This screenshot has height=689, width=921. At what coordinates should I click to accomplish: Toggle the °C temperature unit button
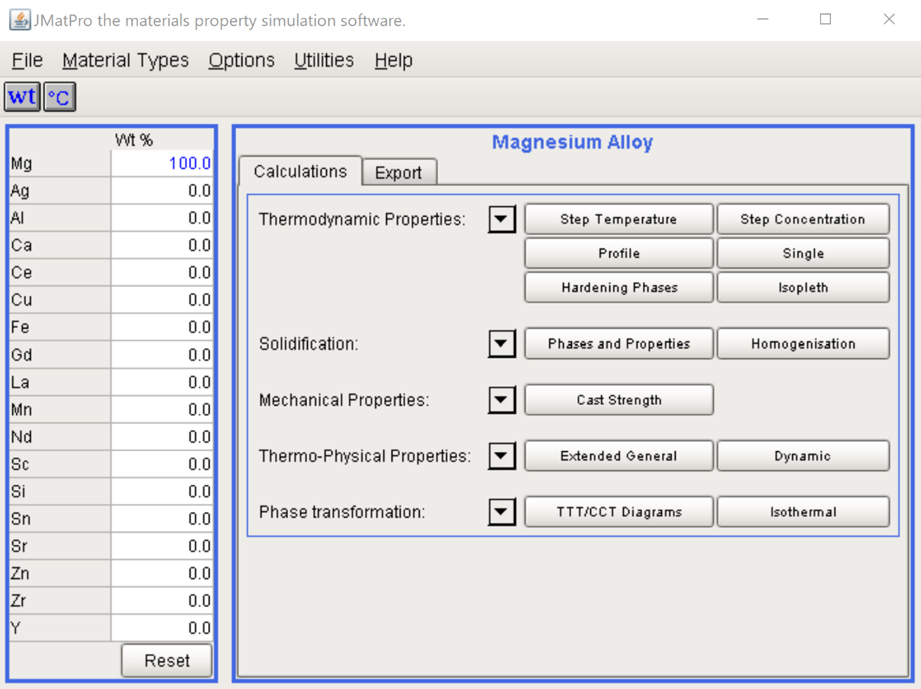pos(59,97)
